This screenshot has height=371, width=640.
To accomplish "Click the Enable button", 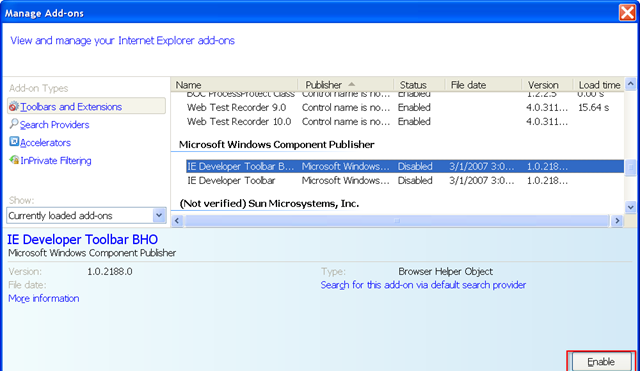I will coord(601,362).
